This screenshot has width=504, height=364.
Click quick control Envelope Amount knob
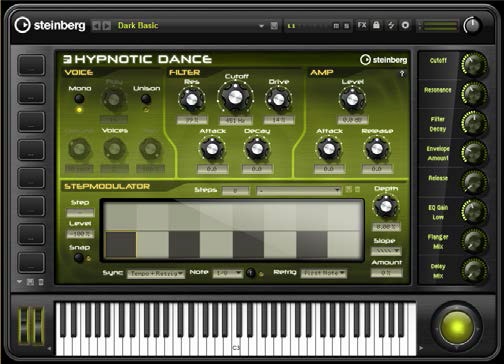[474, 153]
